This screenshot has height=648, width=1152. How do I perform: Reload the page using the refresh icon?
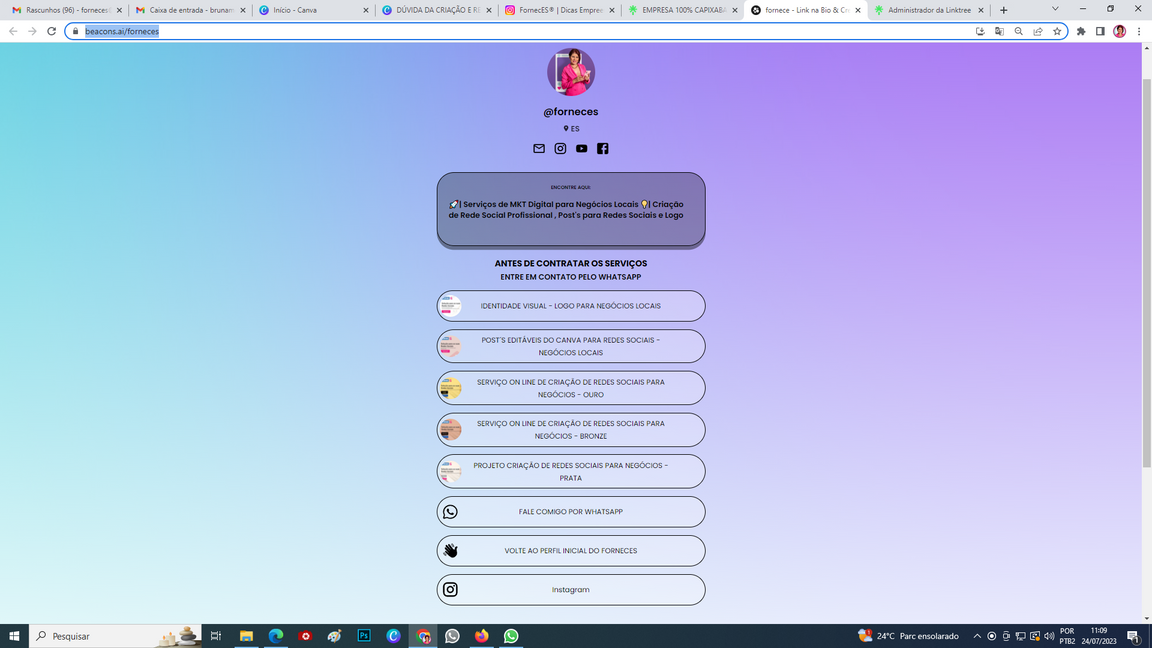click(x=51, y=31)
